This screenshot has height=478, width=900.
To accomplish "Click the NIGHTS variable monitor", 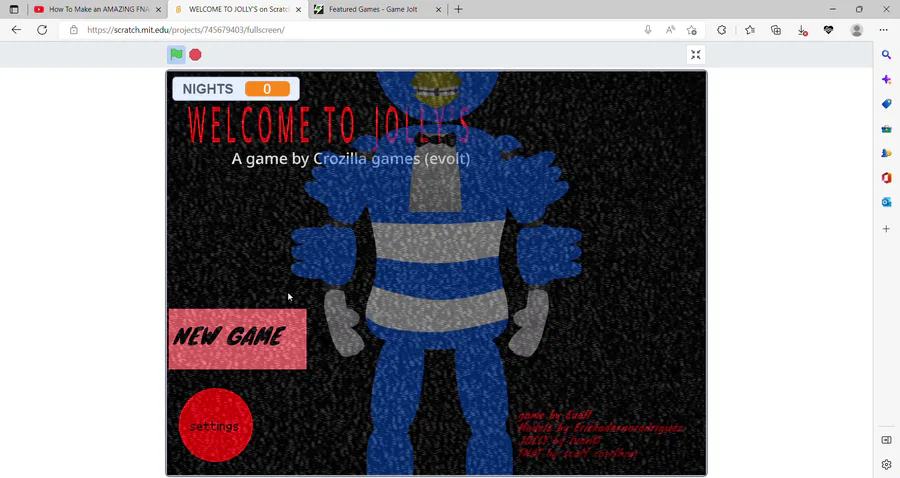I will coord(236,89).
